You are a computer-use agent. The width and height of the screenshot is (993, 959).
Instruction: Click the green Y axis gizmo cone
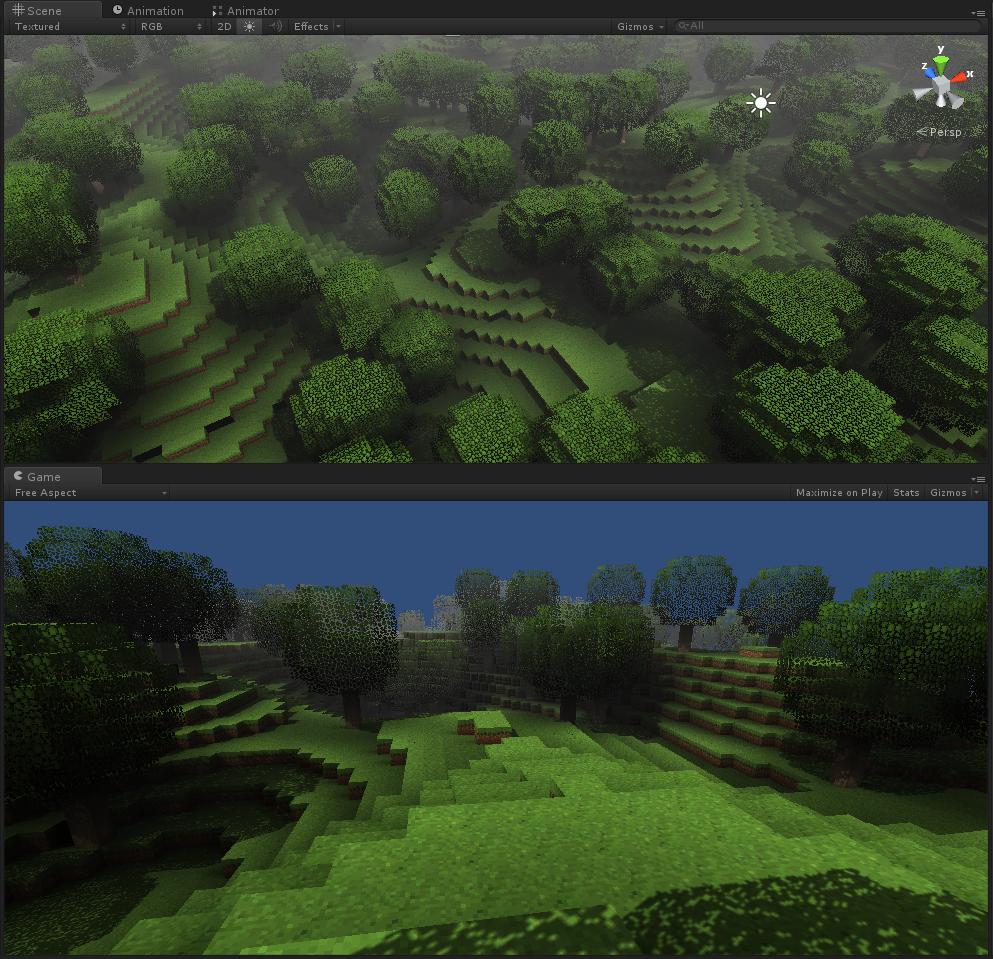(942, 63)
